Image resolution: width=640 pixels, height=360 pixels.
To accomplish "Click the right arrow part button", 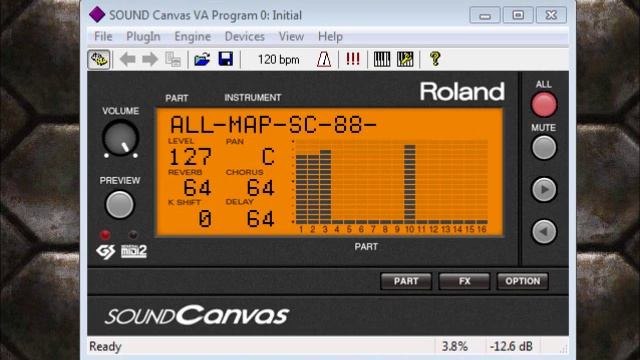I will 544,189.
